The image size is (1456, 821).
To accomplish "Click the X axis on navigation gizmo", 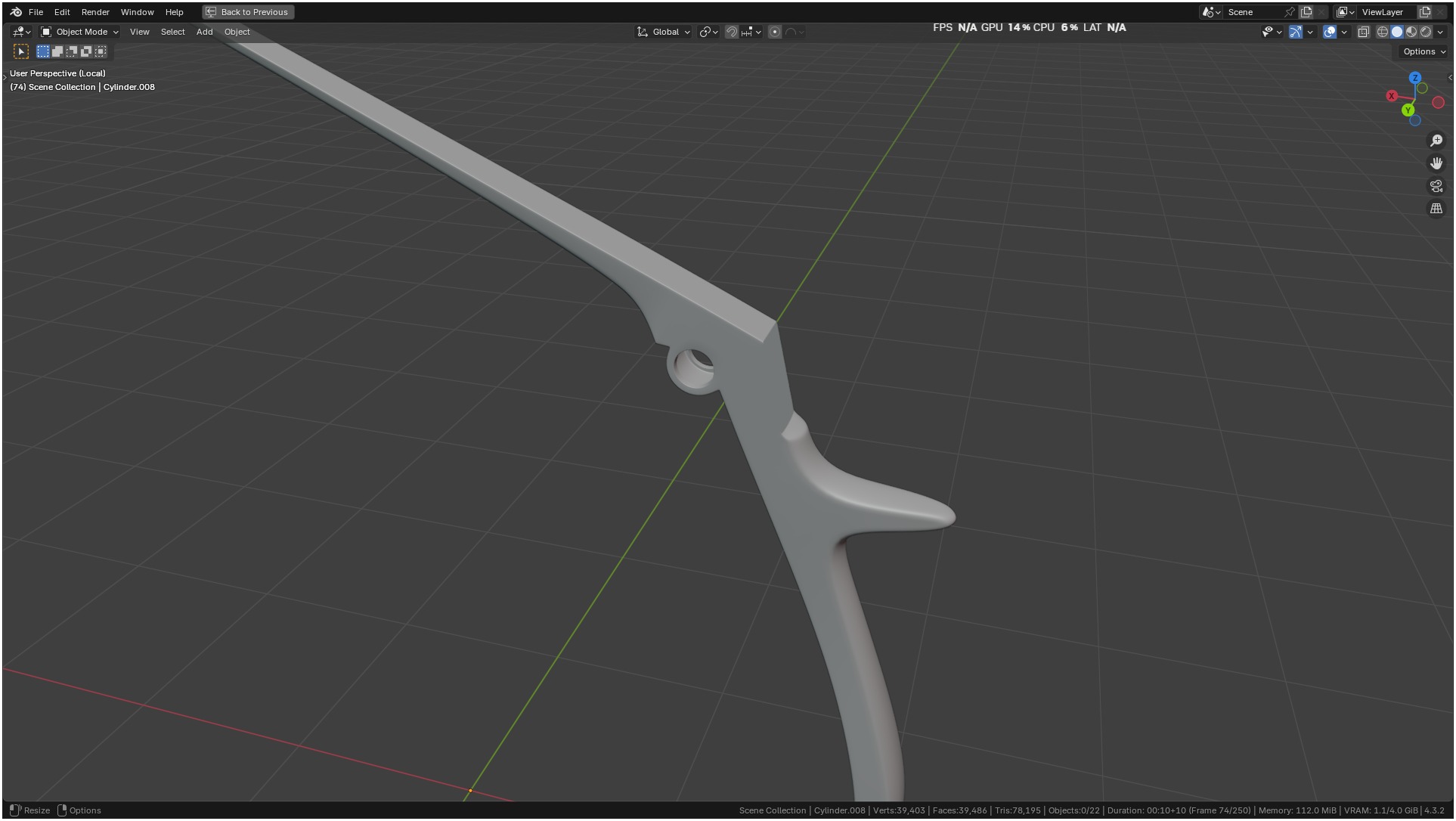I will [x=1392, y=96].
